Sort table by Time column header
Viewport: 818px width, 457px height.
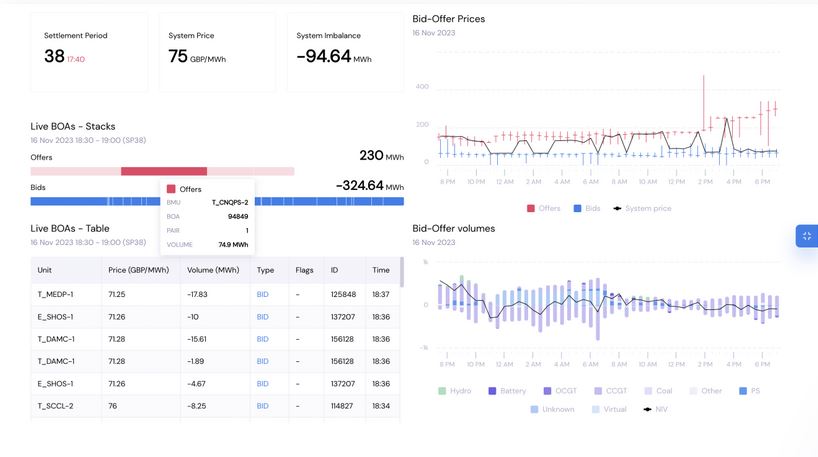[381, 270]
